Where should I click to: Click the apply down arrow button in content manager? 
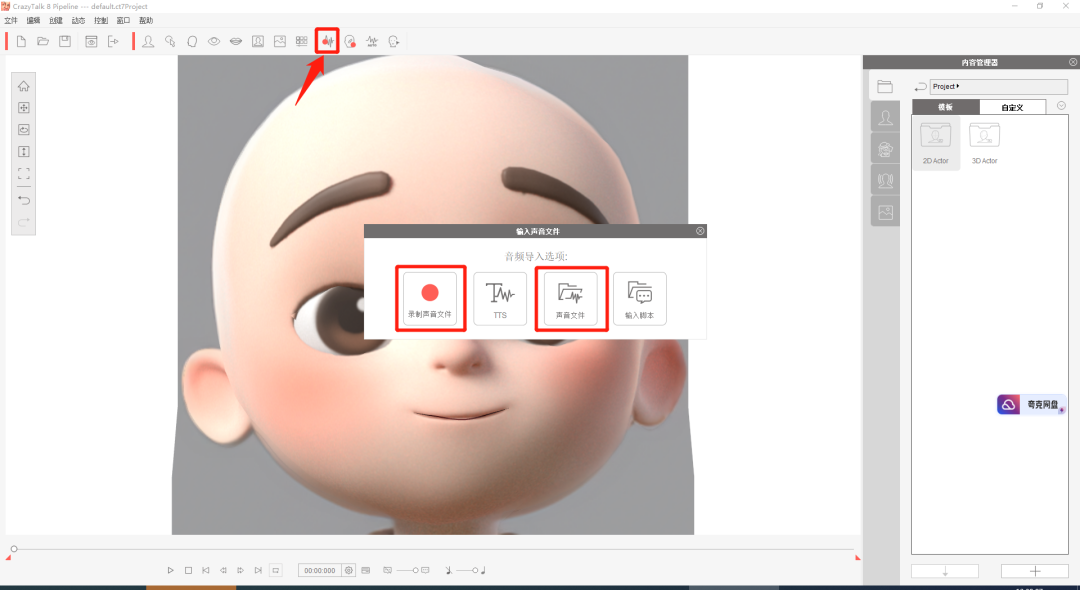(945, 571)
